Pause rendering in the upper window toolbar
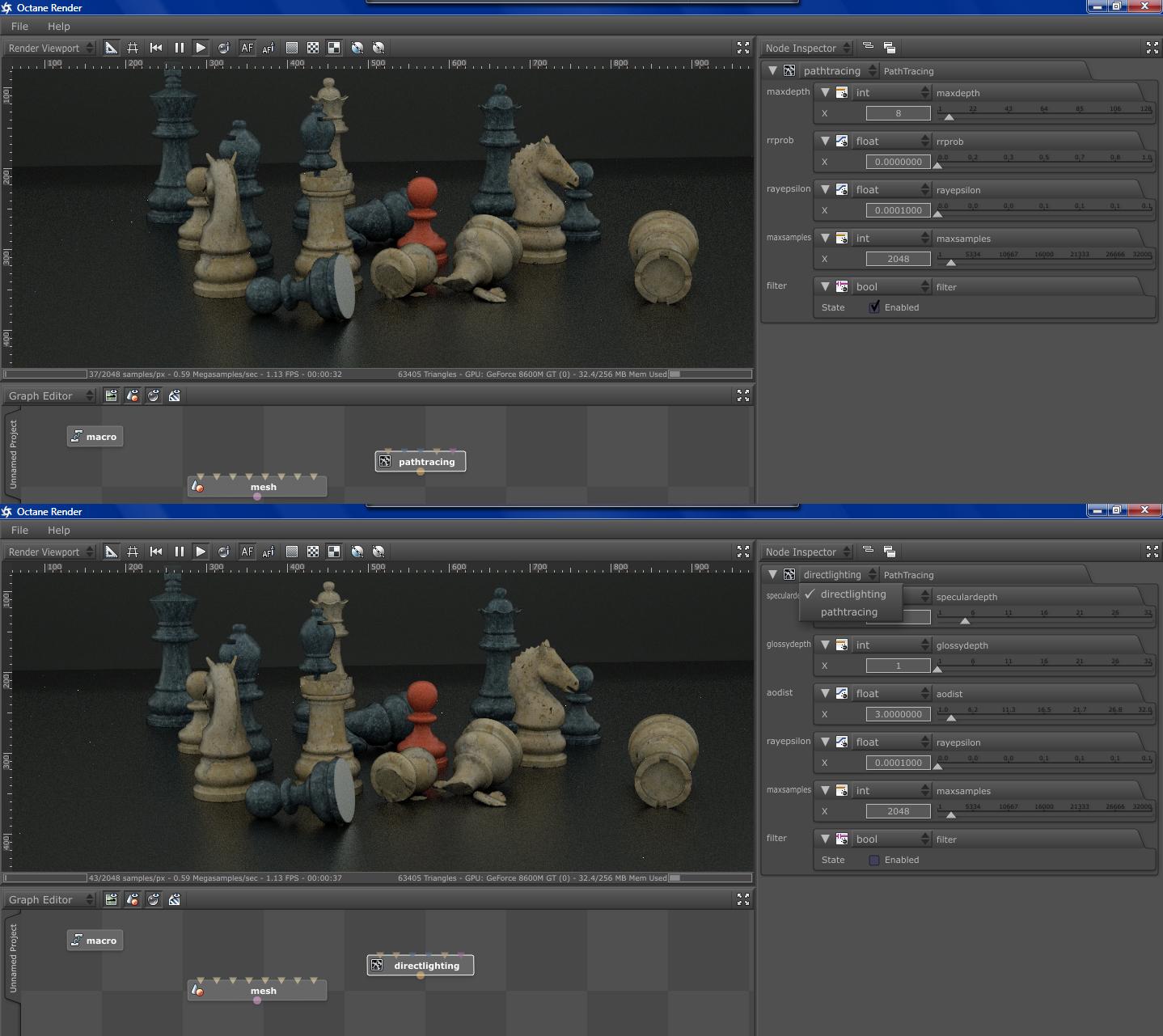Viewport: 1163px width, 1036px height. [179, 48]
